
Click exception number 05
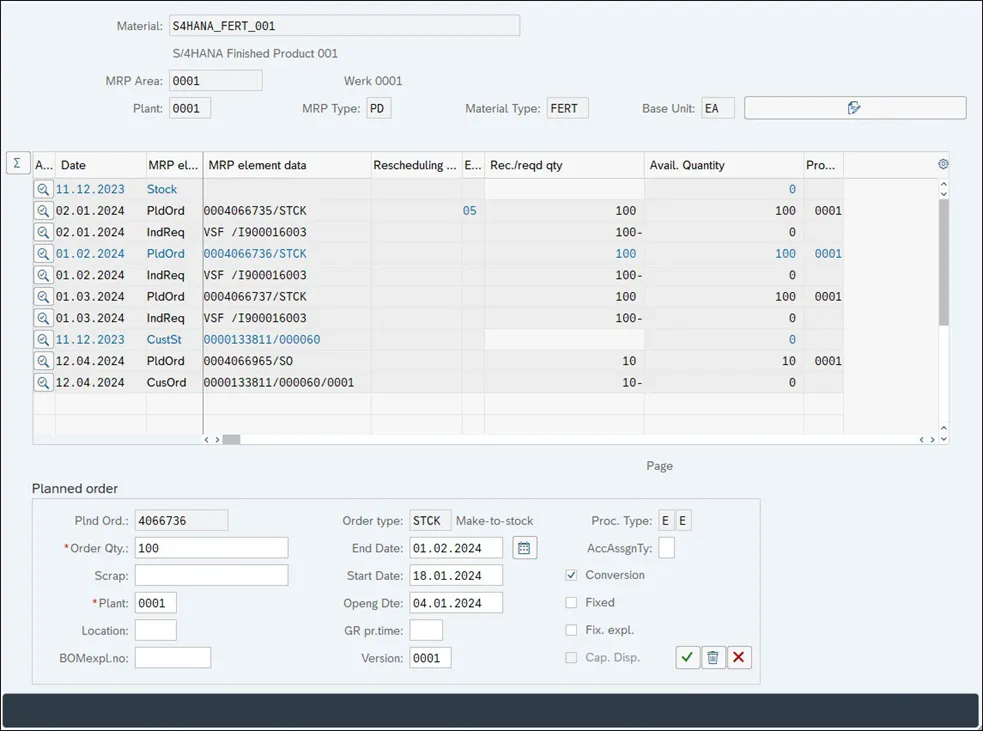470,211
